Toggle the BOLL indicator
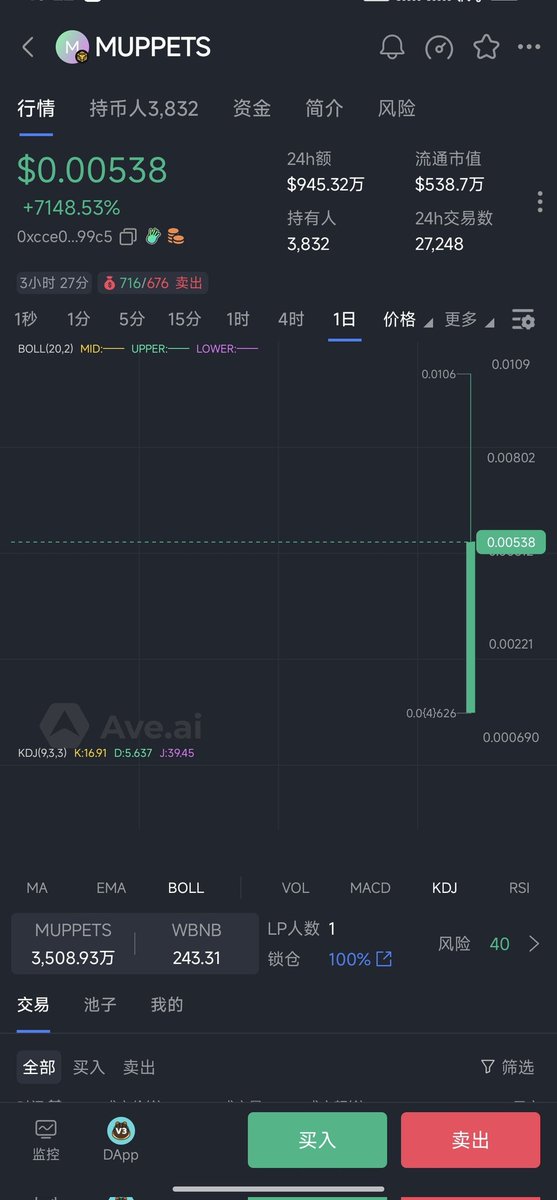Screen dimensions: 557x1200 (x=186, y=888)
